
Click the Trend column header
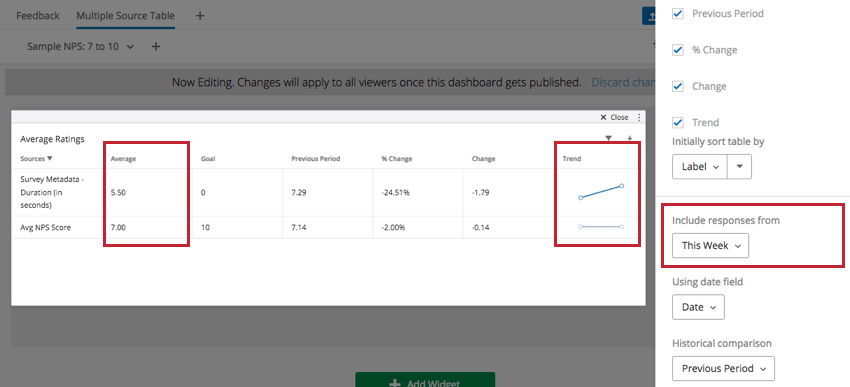(x=571, y=159)
